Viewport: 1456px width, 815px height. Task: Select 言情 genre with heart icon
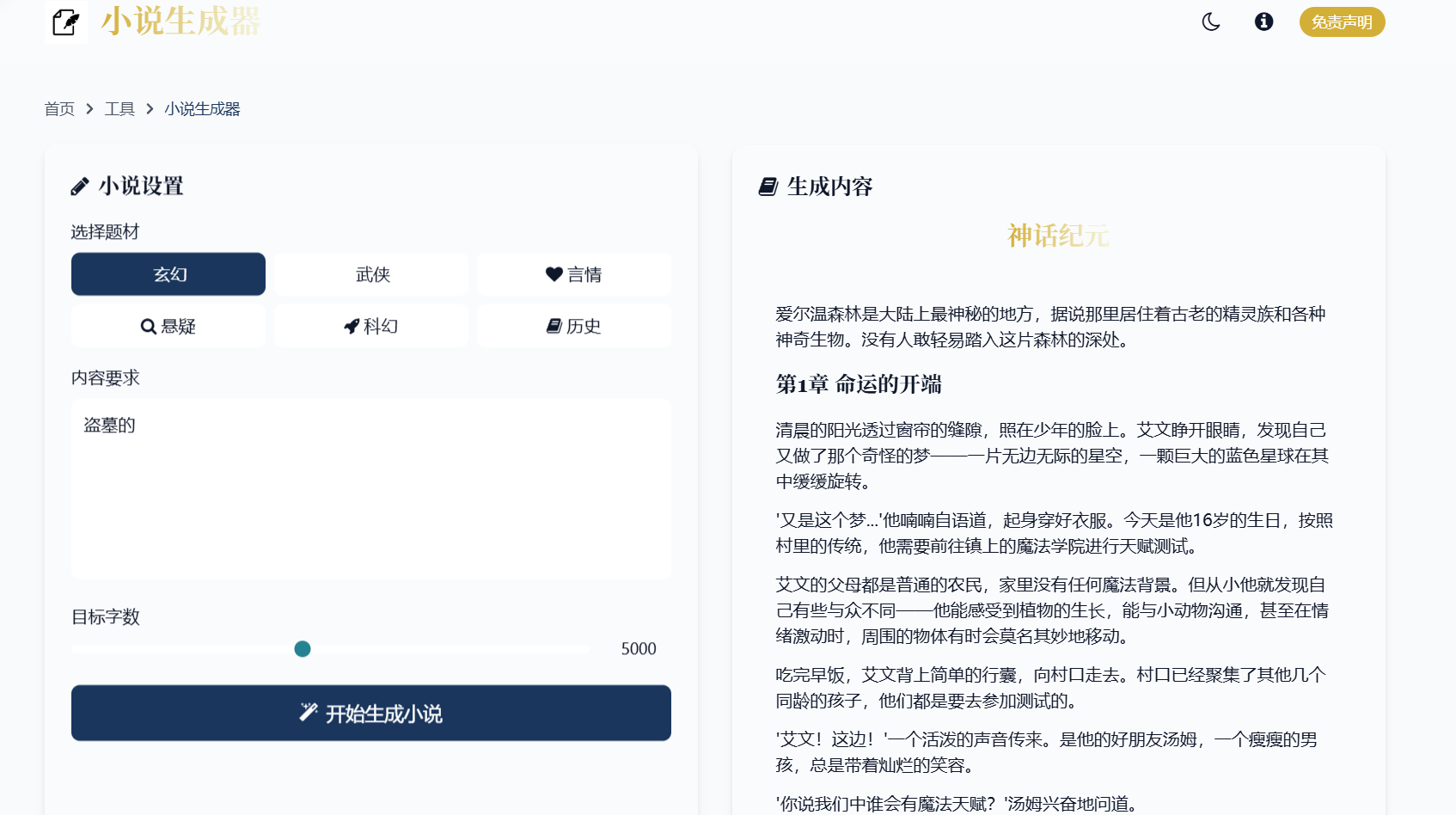point(573,274)
